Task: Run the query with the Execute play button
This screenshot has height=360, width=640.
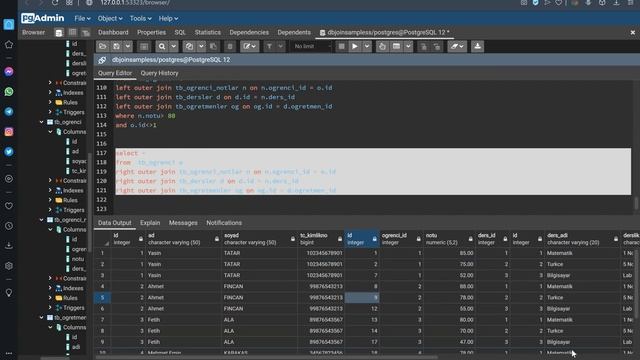Action: (x=355, y=47)
